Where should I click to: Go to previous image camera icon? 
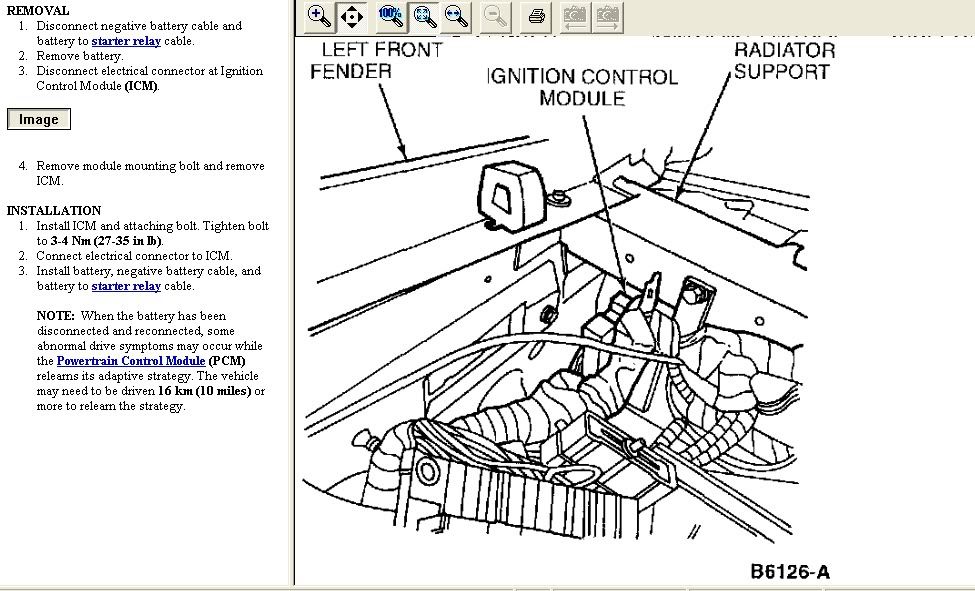click(x=574, y=16)
